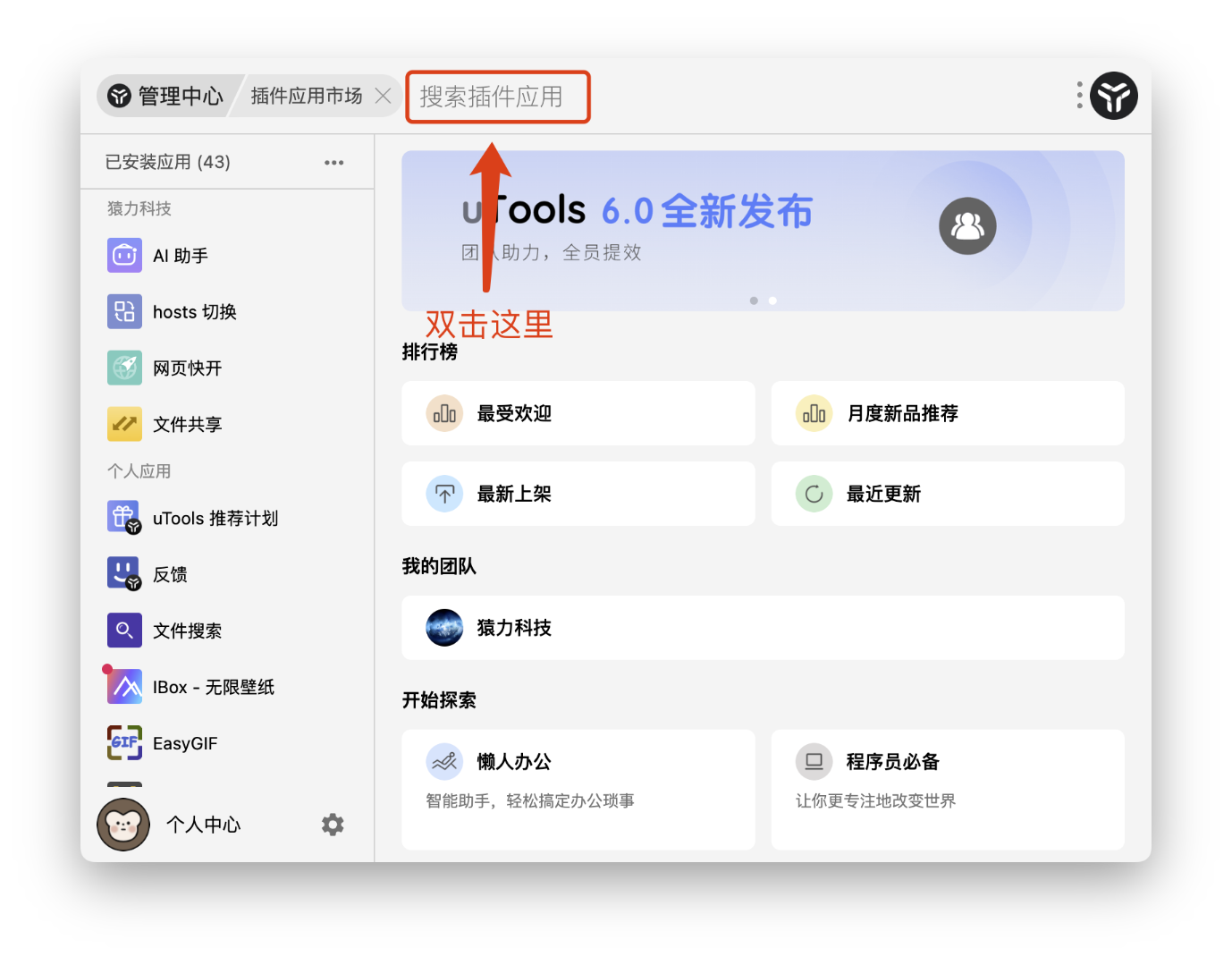Open the 最新上架 card
Image resolution: width=1232 pixels, height=965 pixels.
tap(578, 494)
